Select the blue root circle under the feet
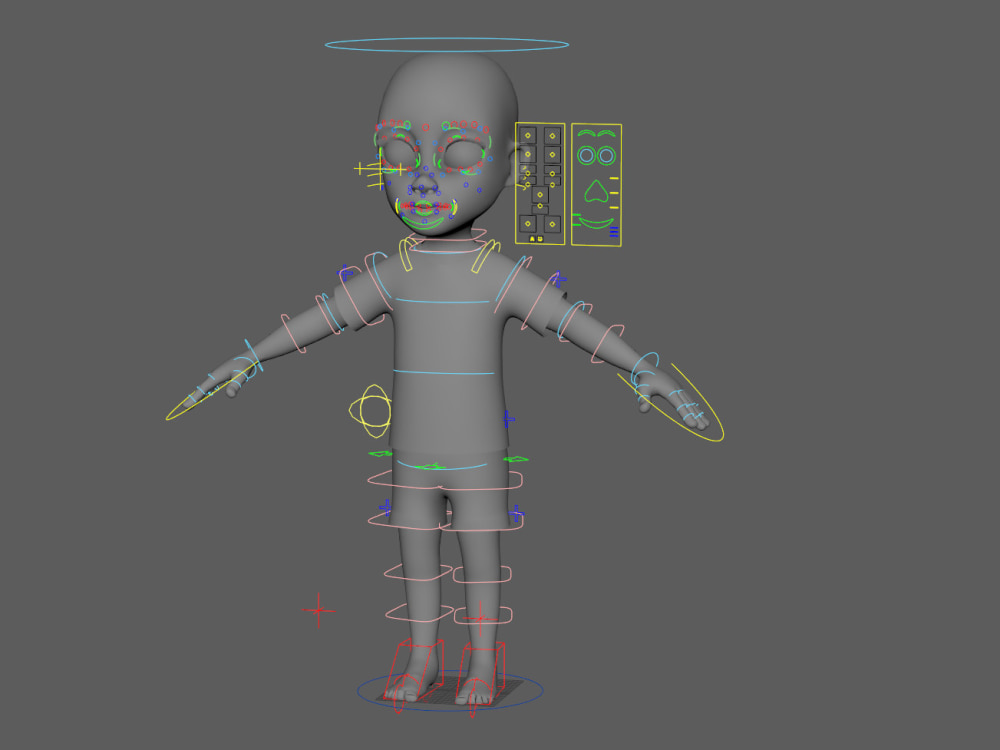The image size is (1000, 750). pyautogui.click(x=450, y=691)
